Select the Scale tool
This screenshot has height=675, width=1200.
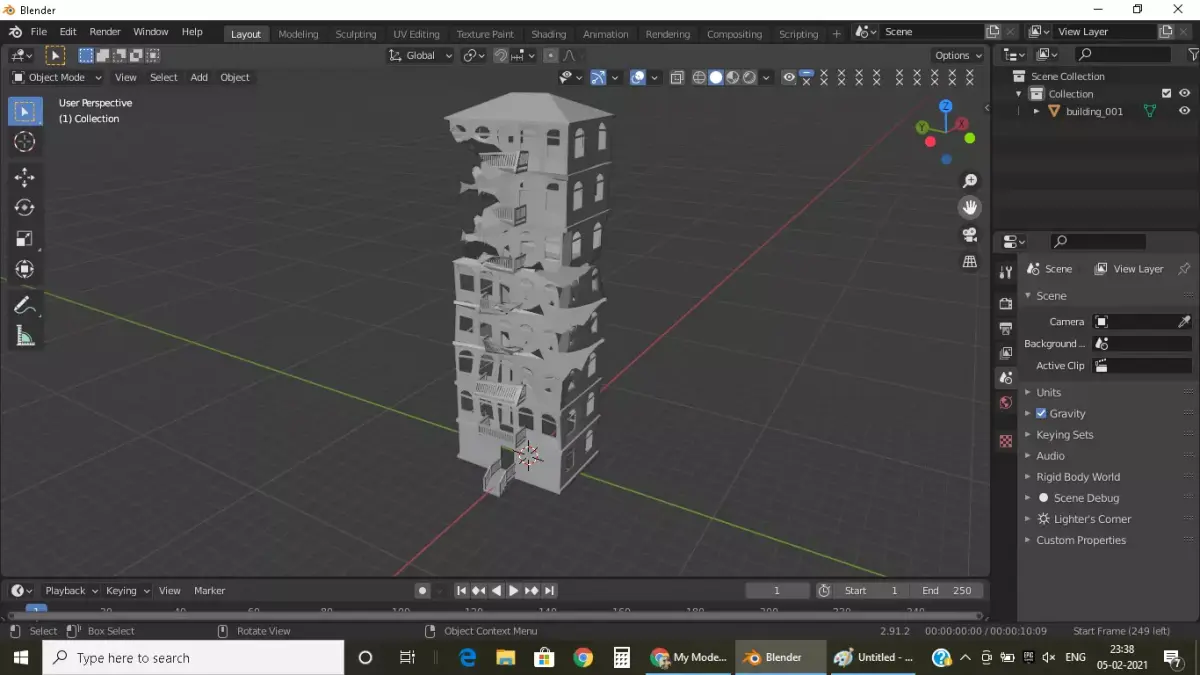tap(25, 239)
